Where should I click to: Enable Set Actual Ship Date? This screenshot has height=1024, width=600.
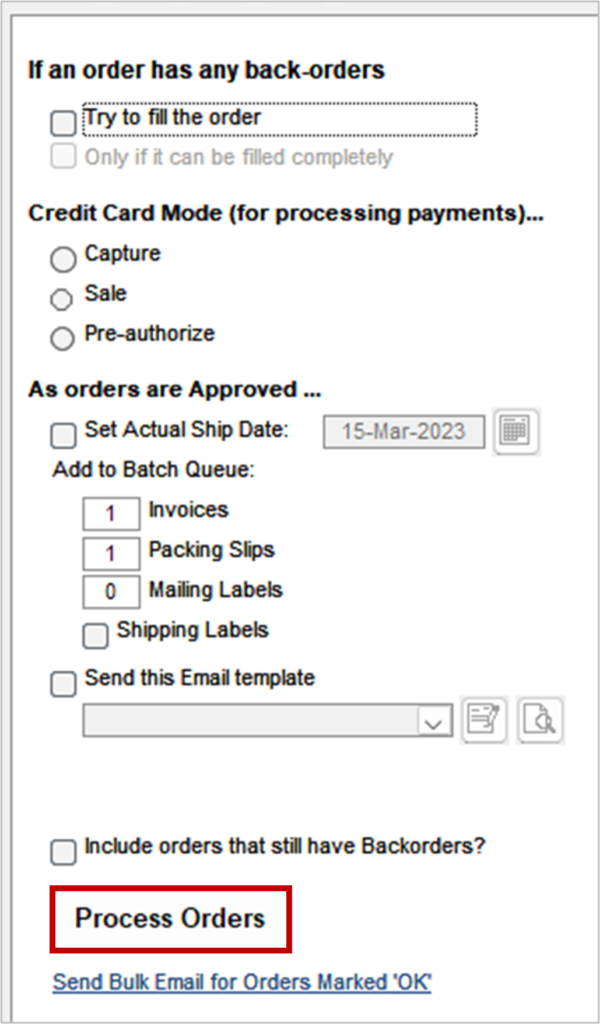click(x=63, y=435)
